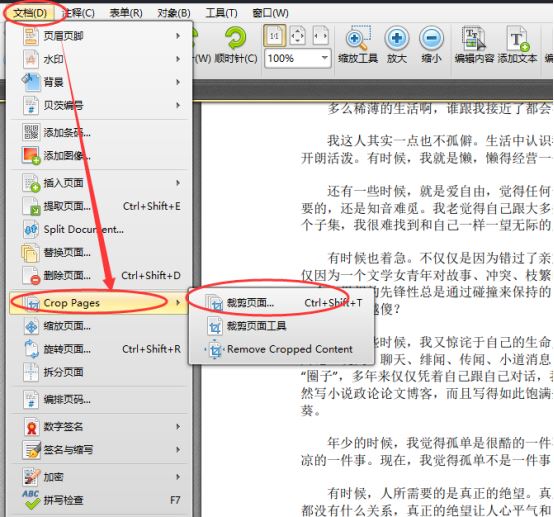Viewport: 554px width, 517px height.
Task: Choose 裁剪页面... in the submenu
Action: [x=282, y=303]
